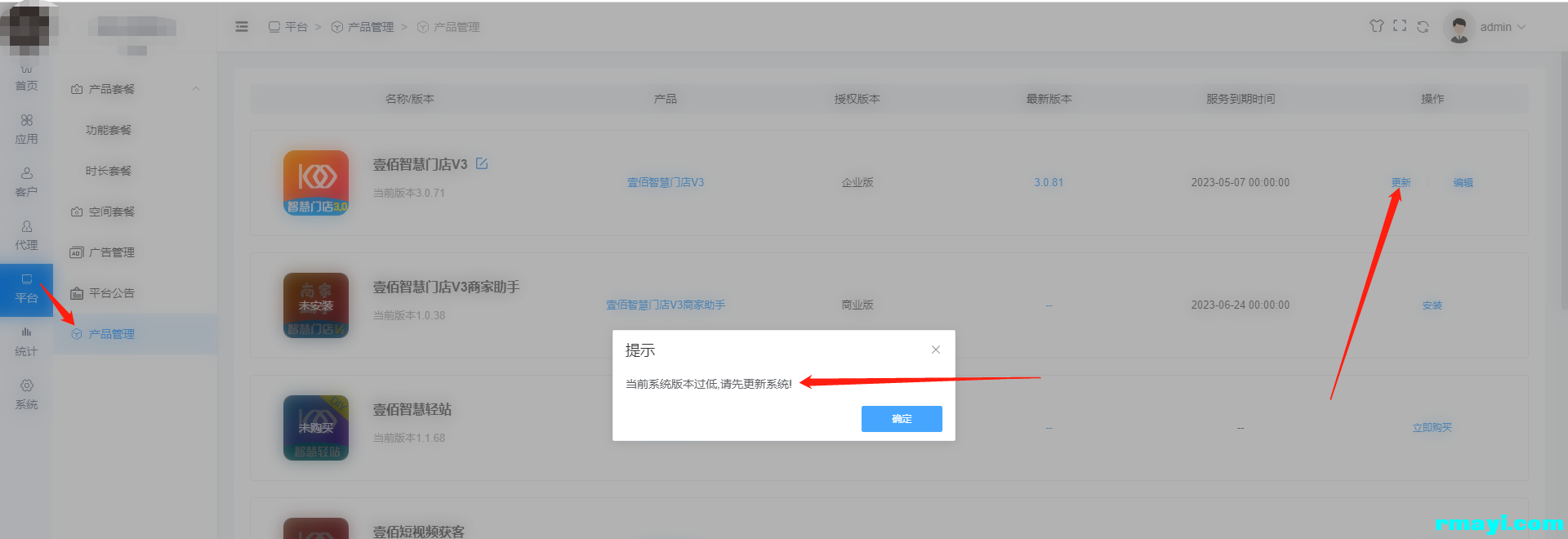Click 壹佰智慧门店V3 product link

(x=666, y=182)
